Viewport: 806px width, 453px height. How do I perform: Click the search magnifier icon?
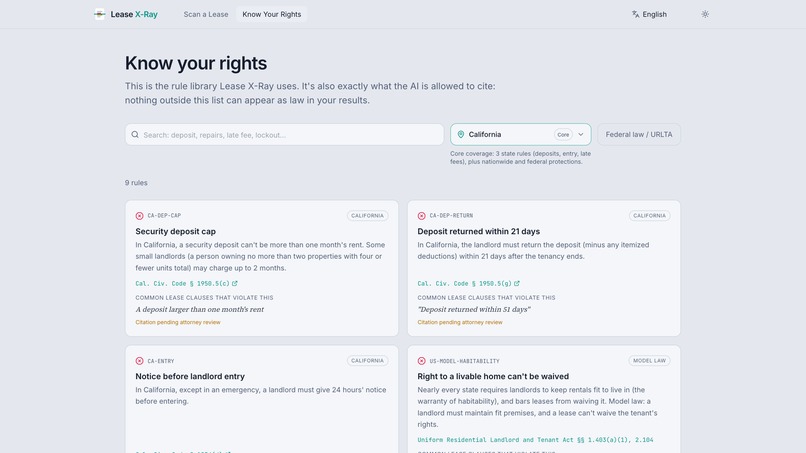point(135,135)
